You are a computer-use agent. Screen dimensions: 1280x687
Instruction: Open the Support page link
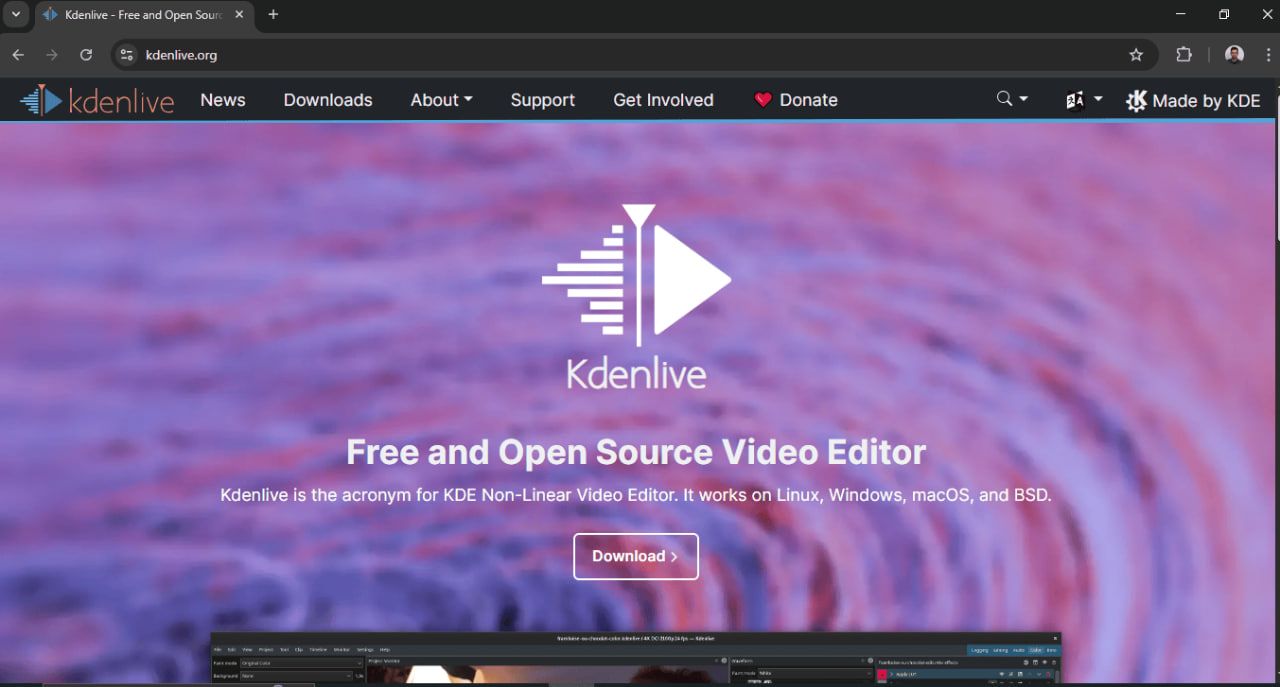(542, 99)
